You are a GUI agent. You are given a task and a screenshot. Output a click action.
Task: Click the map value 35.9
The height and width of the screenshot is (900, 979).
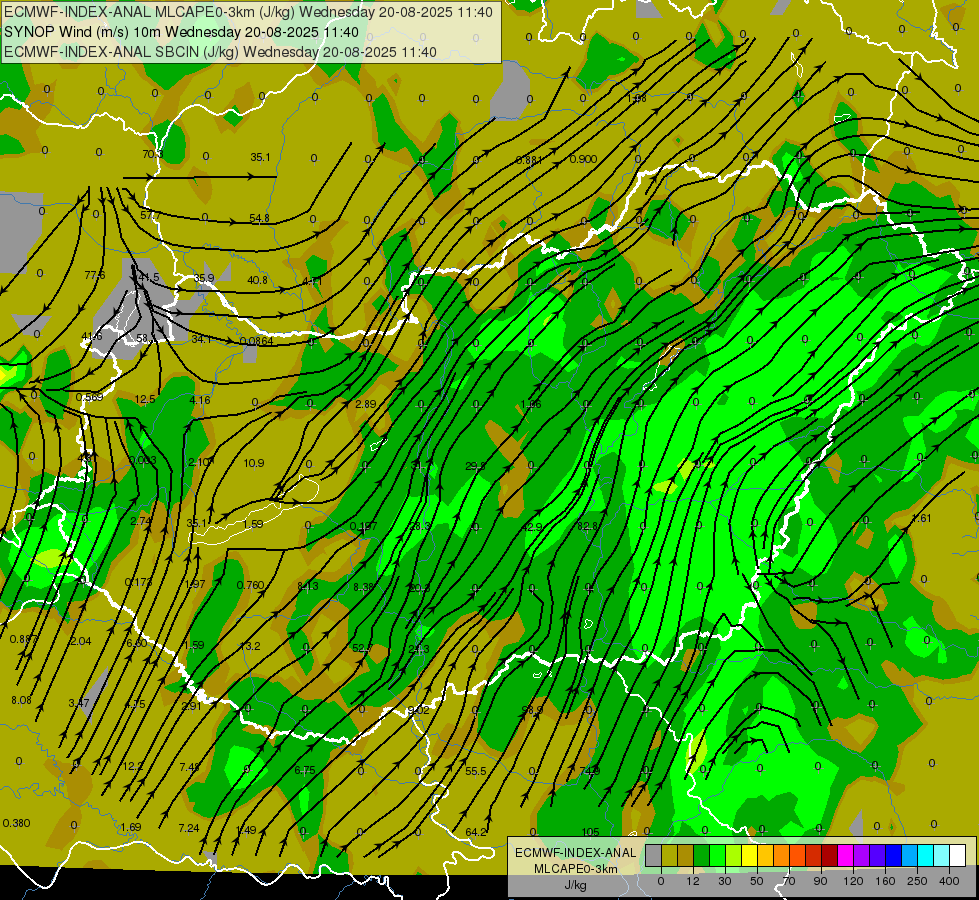pyautogui.click(x=204, y=278)
